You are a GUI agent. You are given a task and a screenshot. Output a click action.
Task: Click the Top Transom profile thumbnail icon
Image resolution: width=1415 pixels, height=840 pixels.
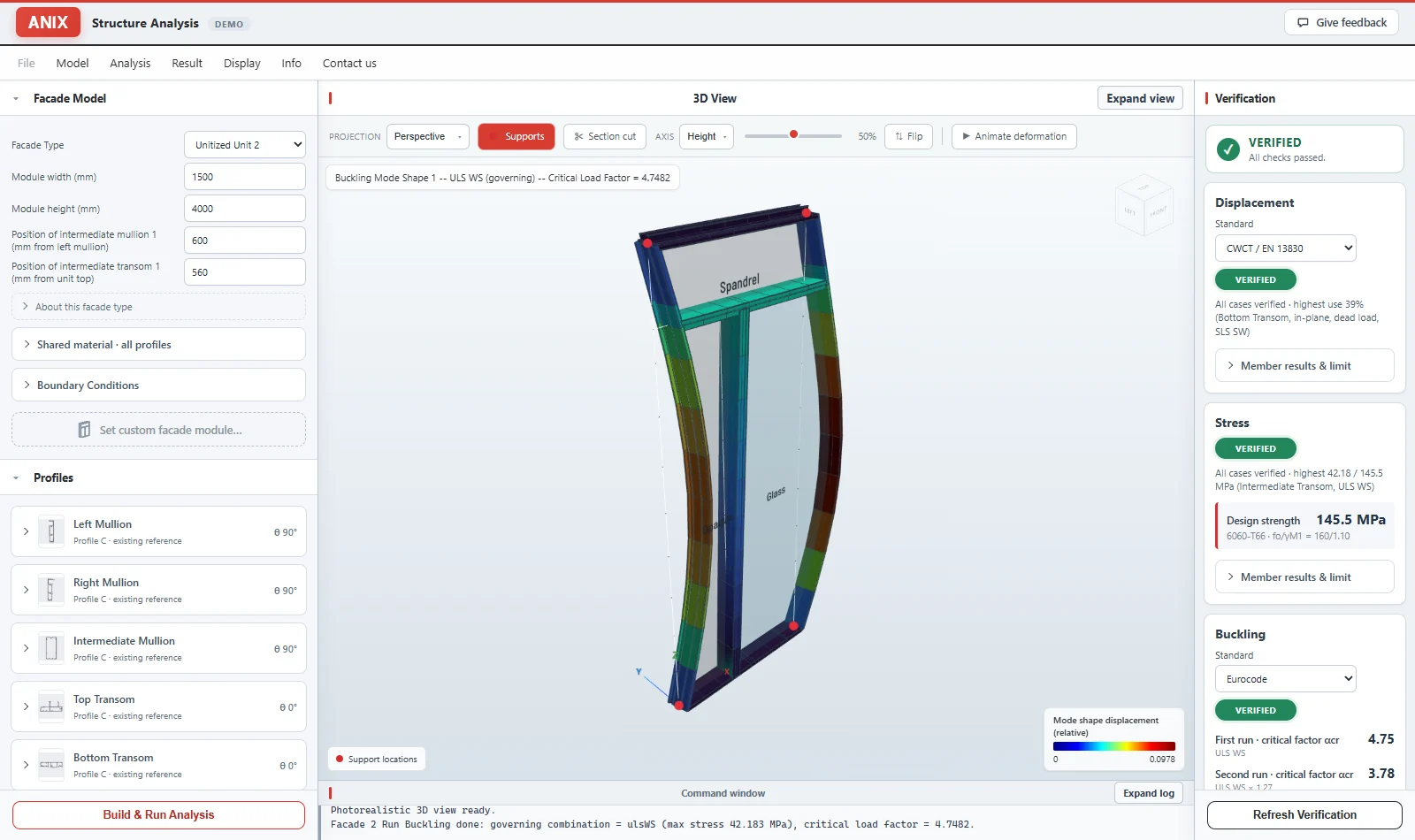51,706
